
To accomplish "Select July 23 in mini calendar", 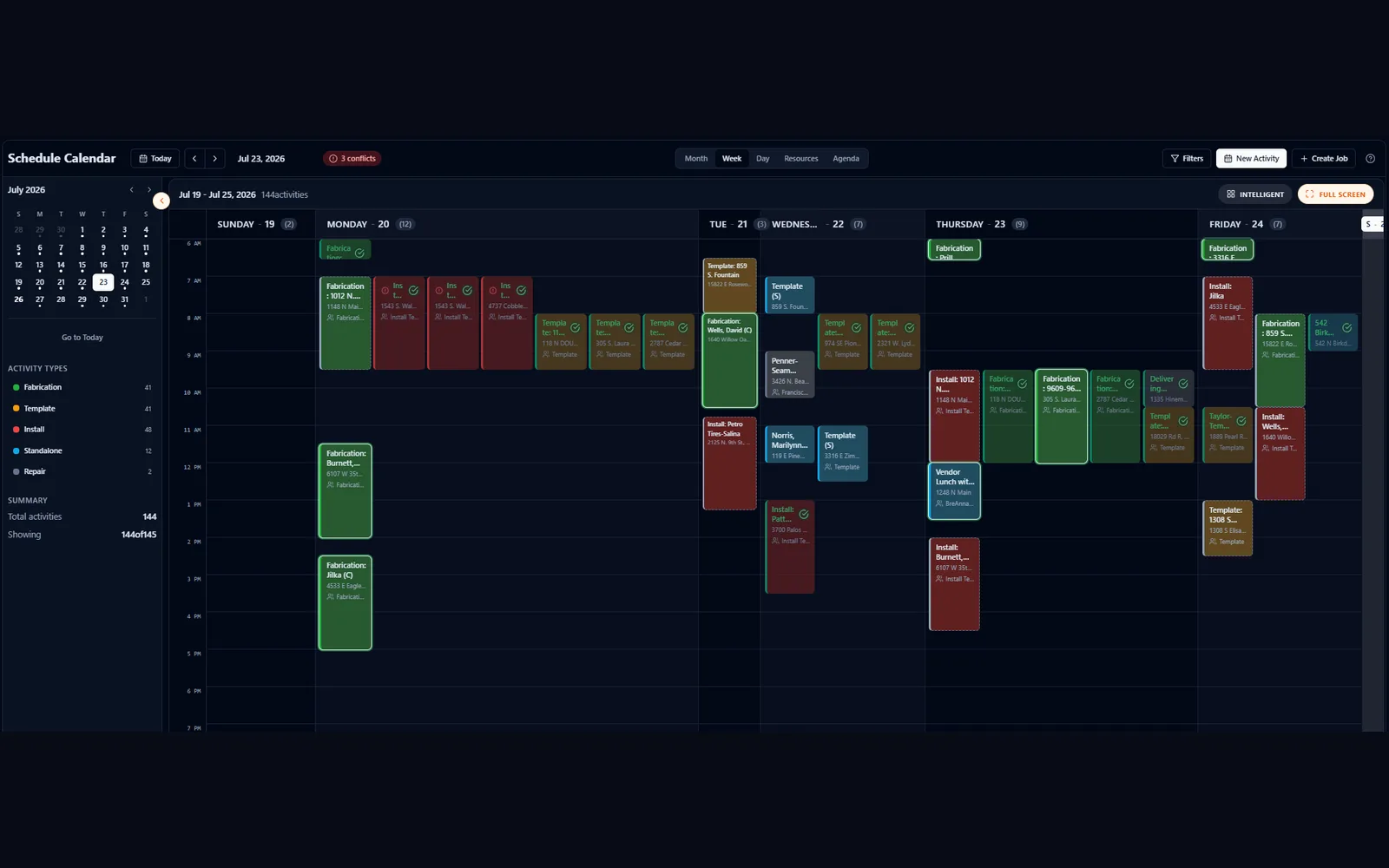I will (103, 282).
